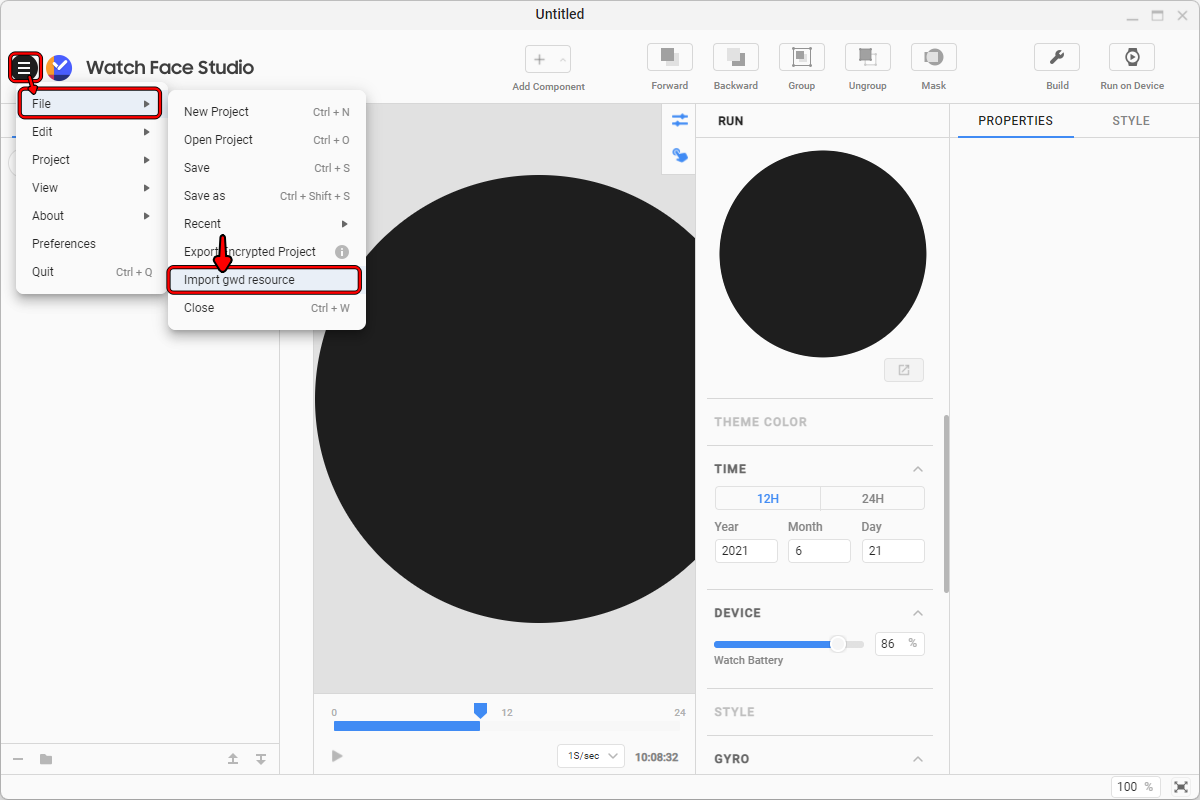Viewport: 1200px width, 800px height.
Task: Click the Add Component plus button
Action: coord(539,60)
